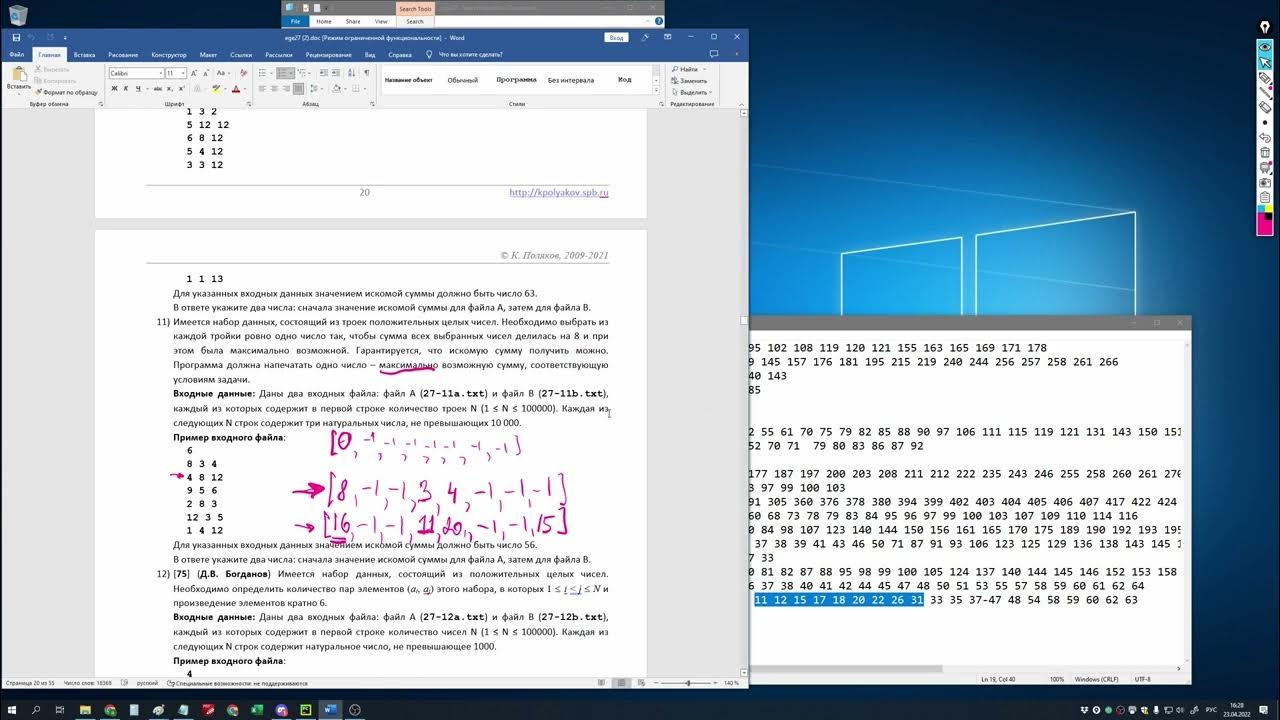
Task: Click the sort A-Z icon
Action: point(351,72)
